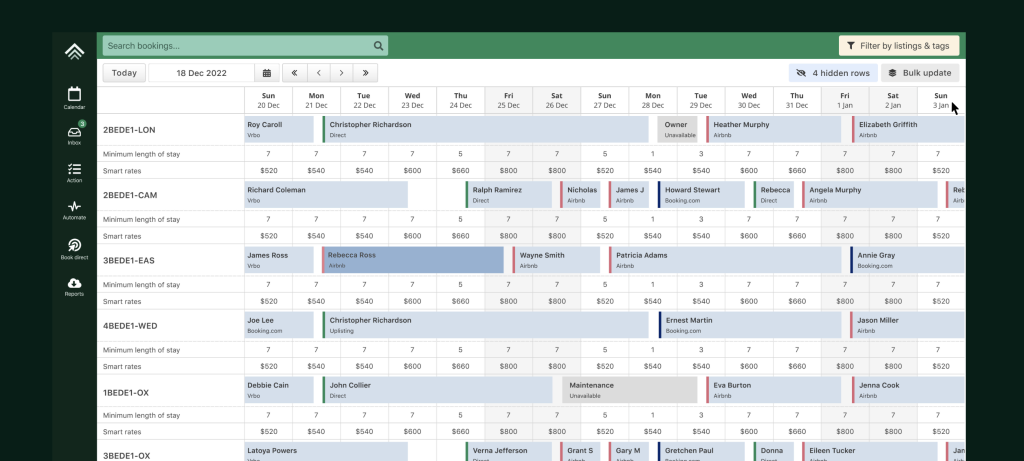Open the Automate section

pyautogui.click(x=74, y=209)
